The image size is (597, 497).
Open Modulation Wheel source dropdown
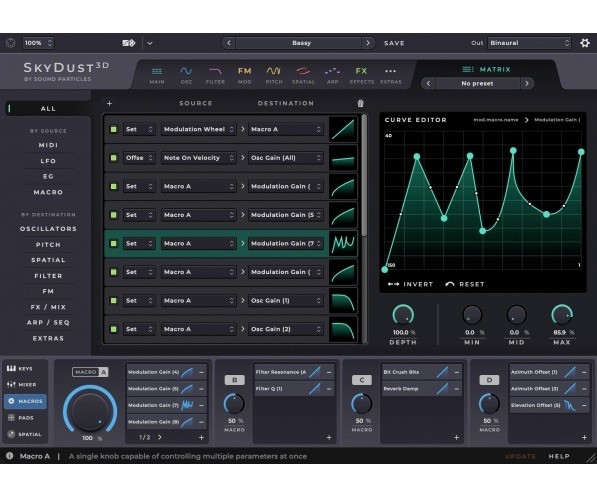click(x=198, y=129)
